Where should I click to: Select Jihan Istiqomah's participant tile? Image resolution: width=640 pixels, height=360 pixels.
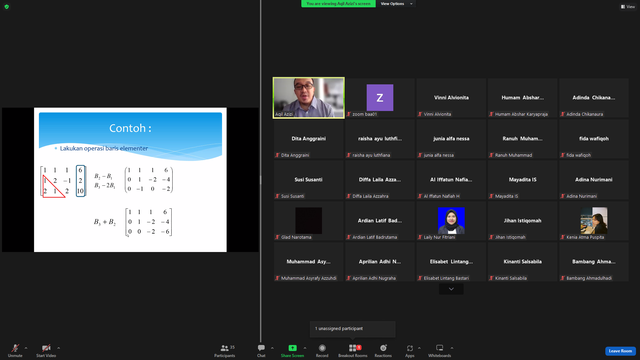click(x=522, y=221)
